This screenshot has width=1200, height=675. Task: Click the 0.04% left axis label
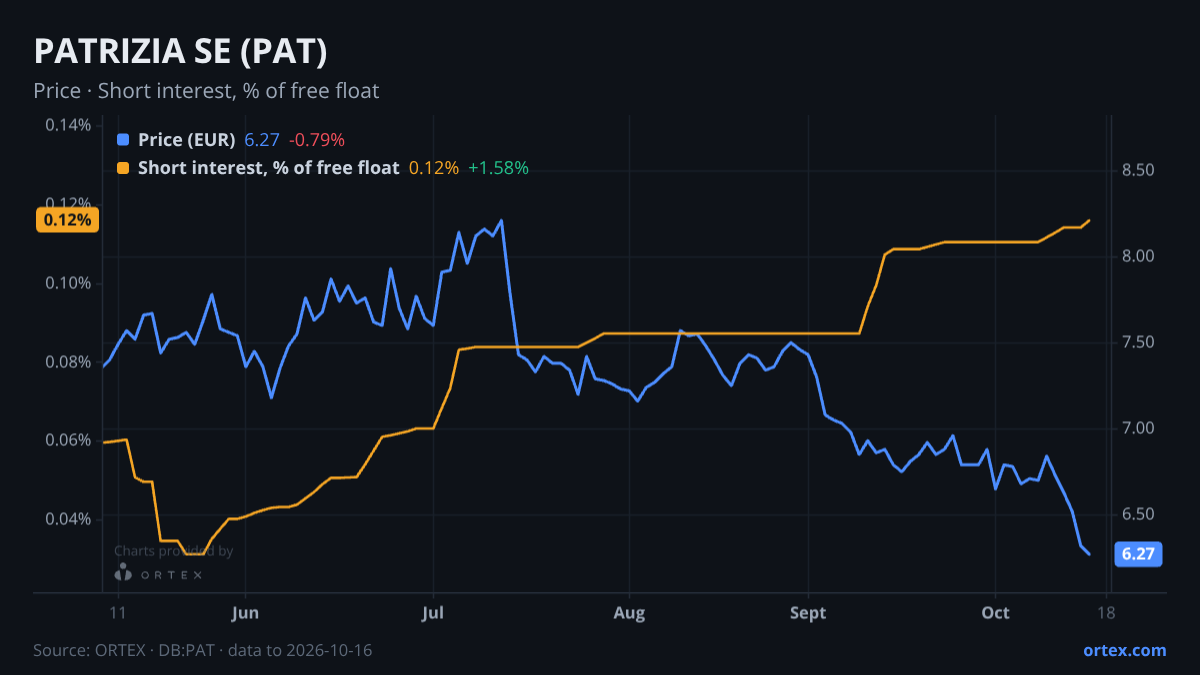(68, 518)
